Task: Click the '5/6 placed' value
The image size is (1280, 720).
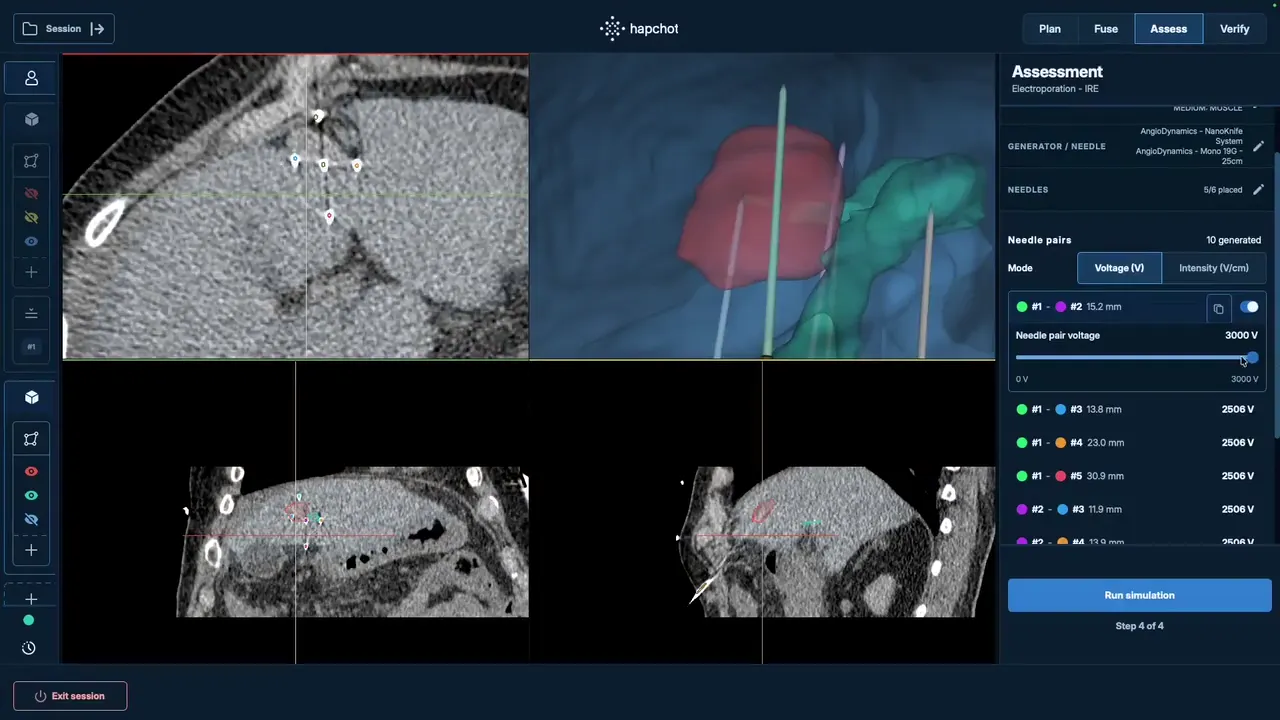Action: click(1223, 189)
